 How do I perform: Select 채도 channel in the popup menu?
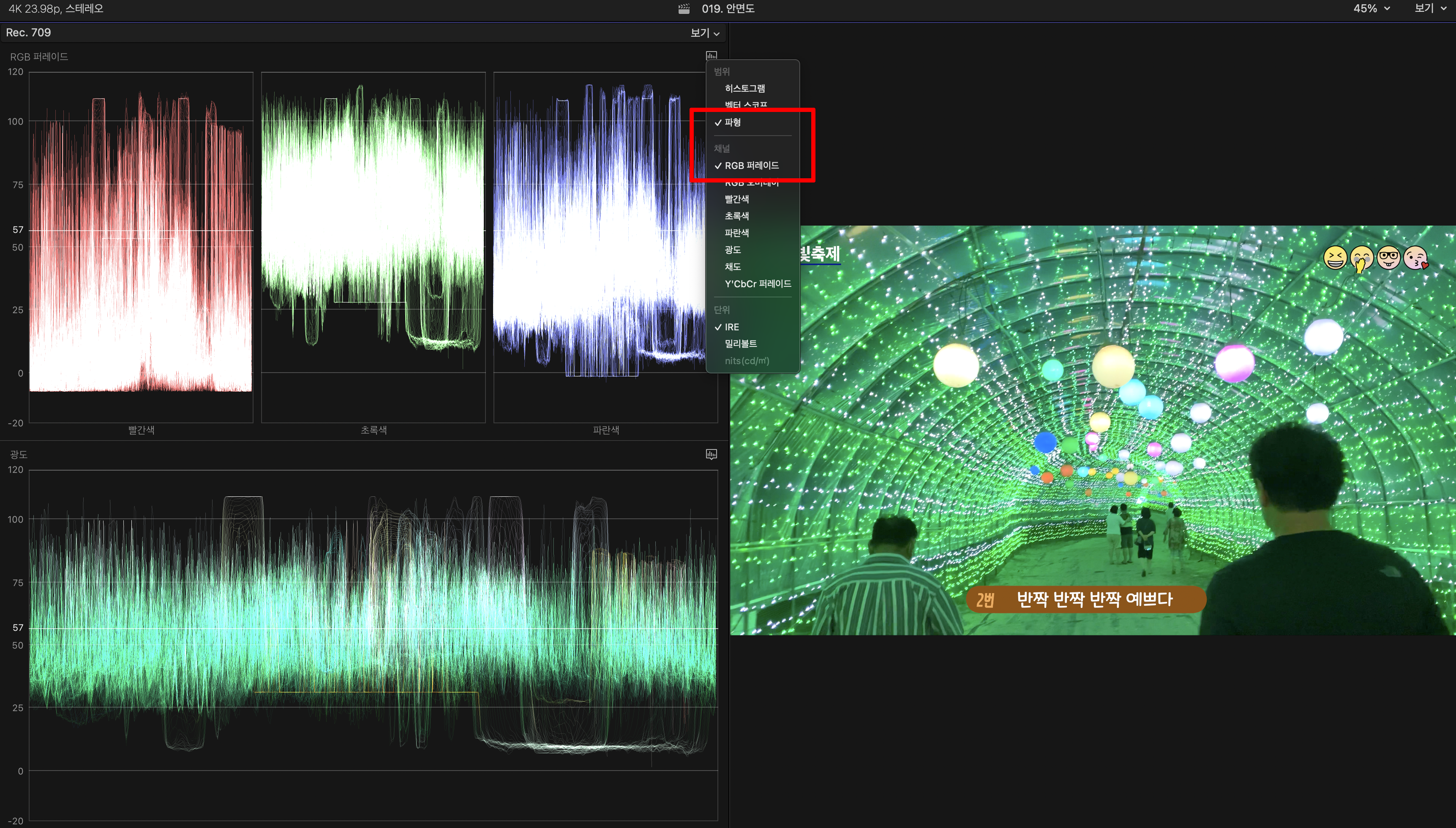[733, 267]
